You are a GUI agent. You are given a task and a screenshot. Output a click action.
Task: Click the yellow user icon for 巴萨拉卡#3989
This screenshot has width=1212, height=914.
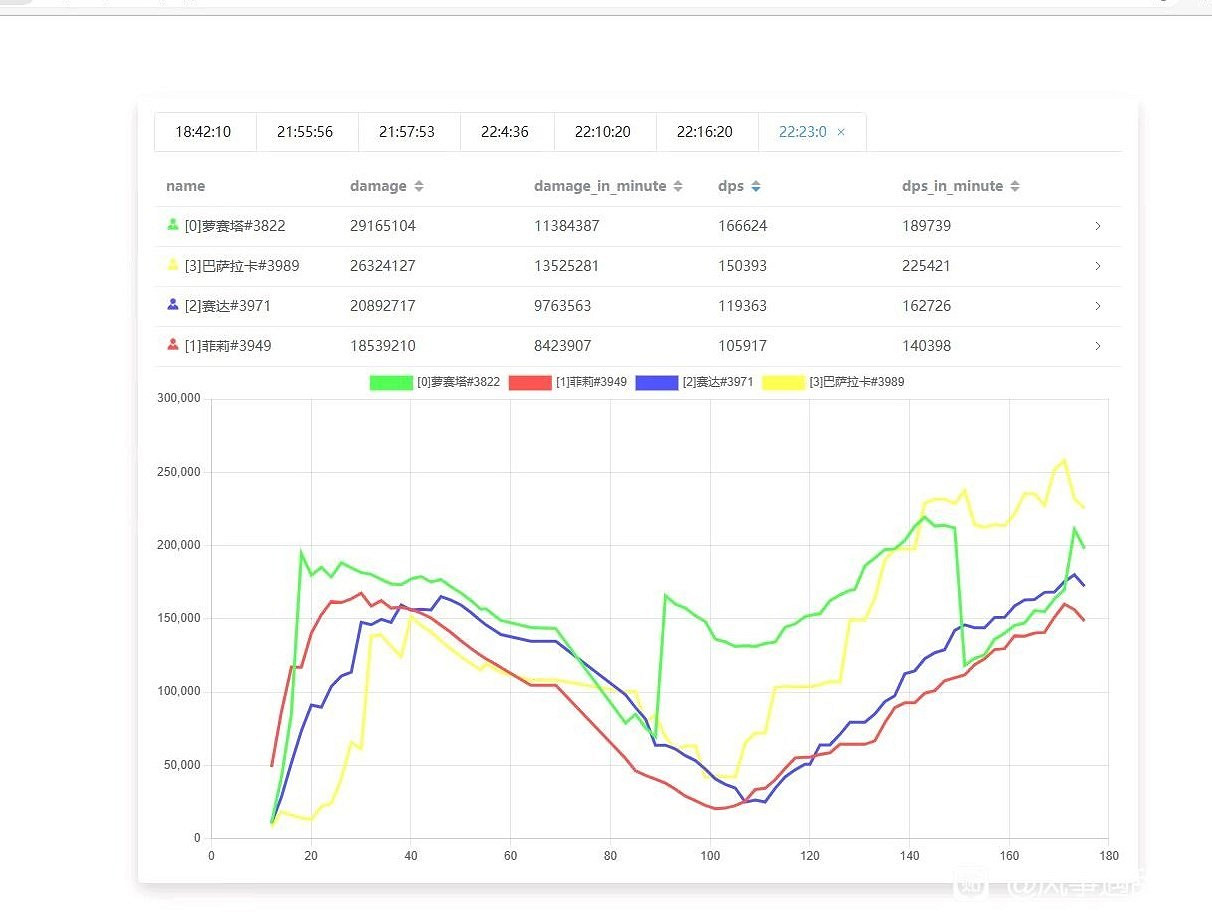(173, 265)
